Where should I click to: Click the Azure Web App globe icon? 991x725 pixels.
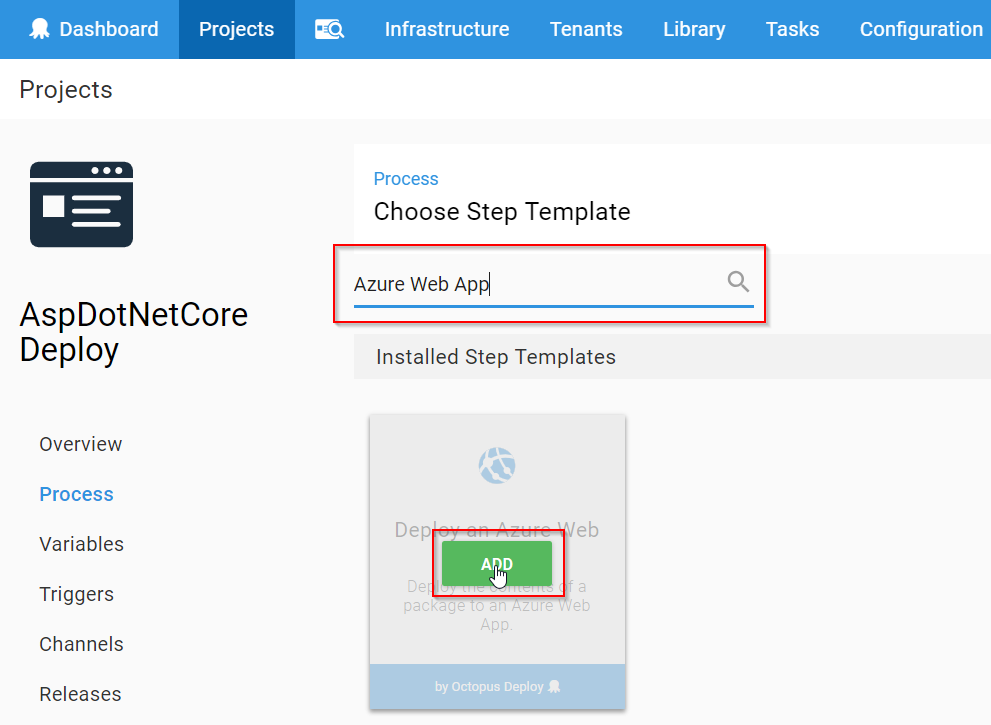[x=497, y=465]
